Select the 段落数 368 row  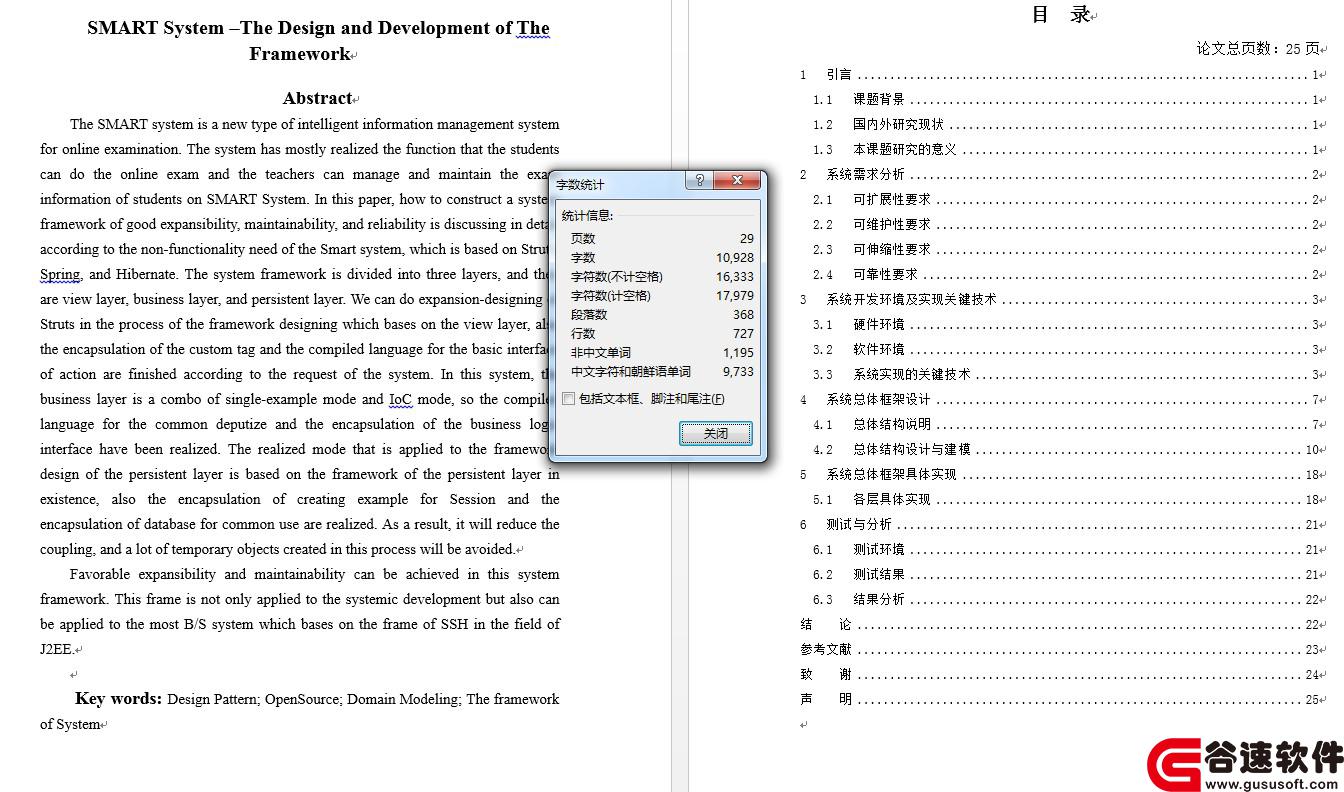[x=661, y=315]
